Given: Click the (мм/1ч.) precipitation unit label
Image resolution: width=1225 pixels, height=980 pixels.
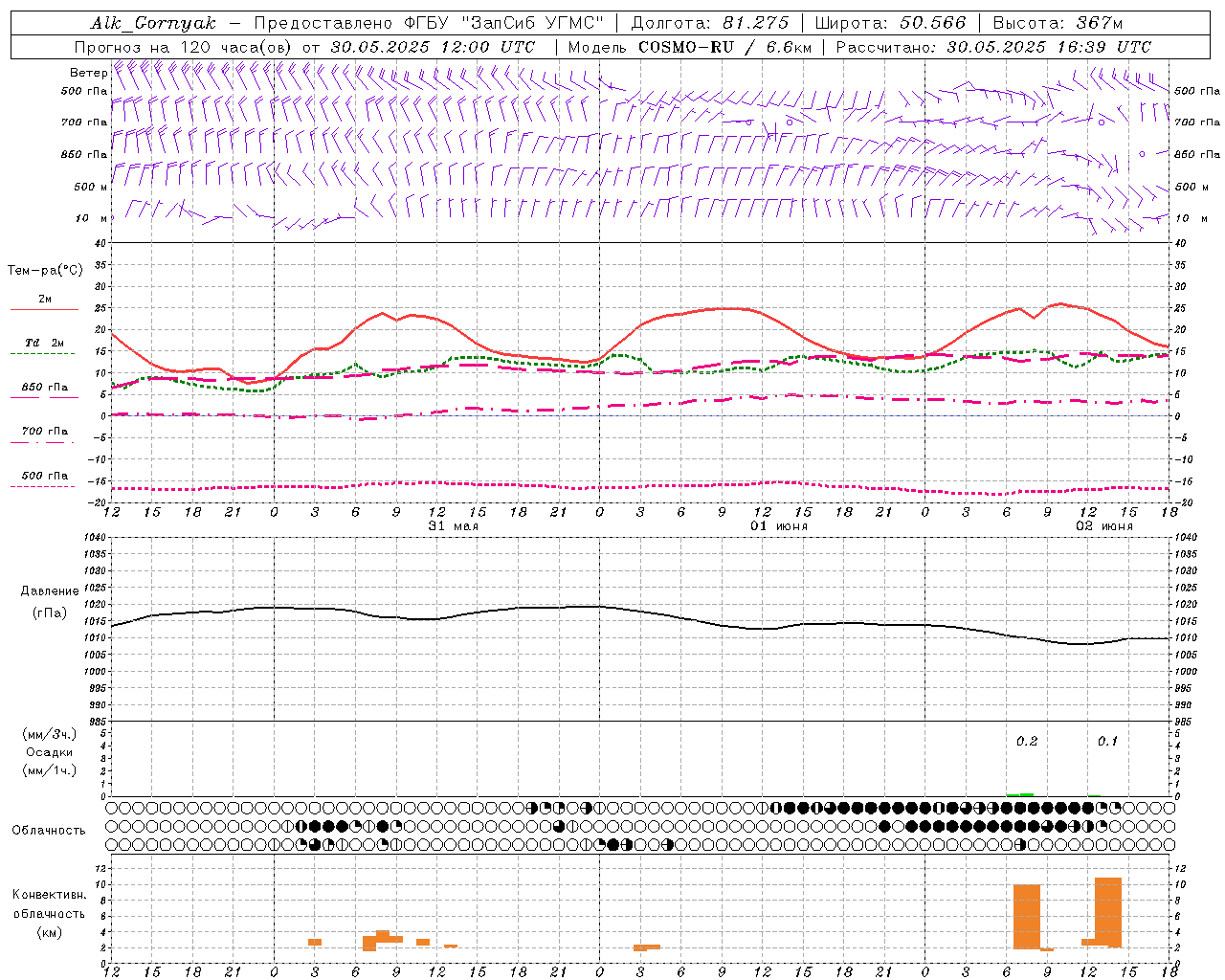Looking at the screenshot, I should [x=50, y=770].
